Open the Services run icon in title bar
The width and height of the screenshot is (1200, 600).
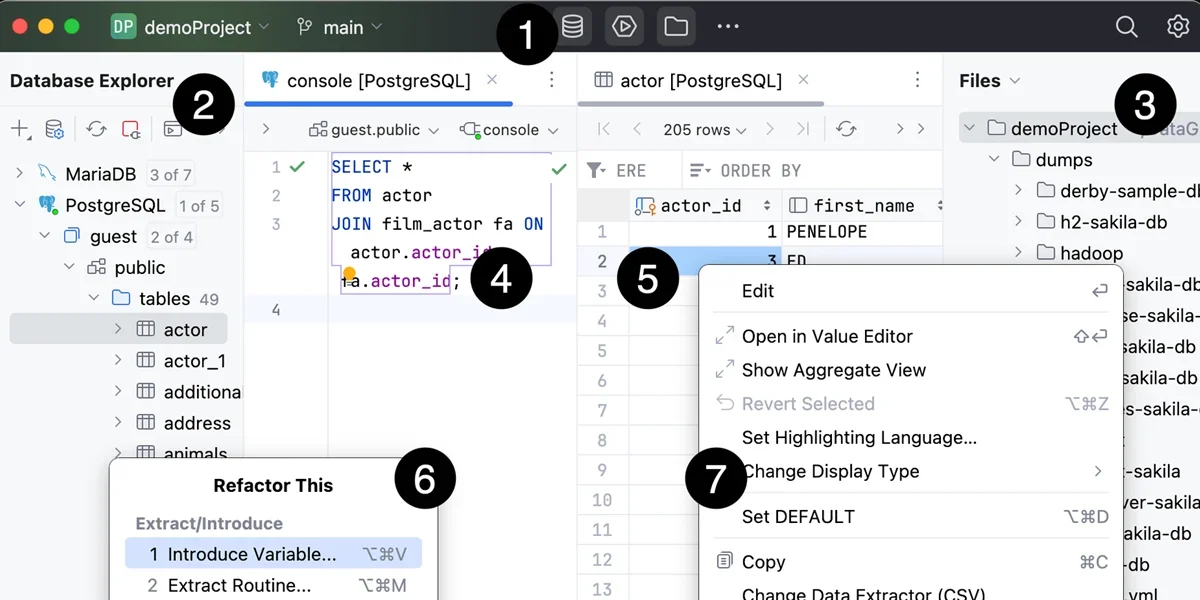tap(624, 26)
